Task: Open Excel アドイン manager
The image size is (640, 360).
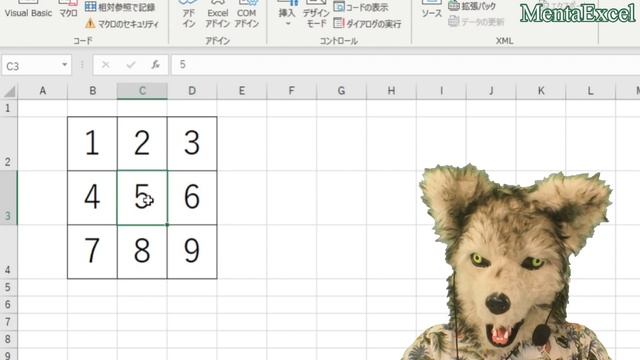Action: click(218, 15)
